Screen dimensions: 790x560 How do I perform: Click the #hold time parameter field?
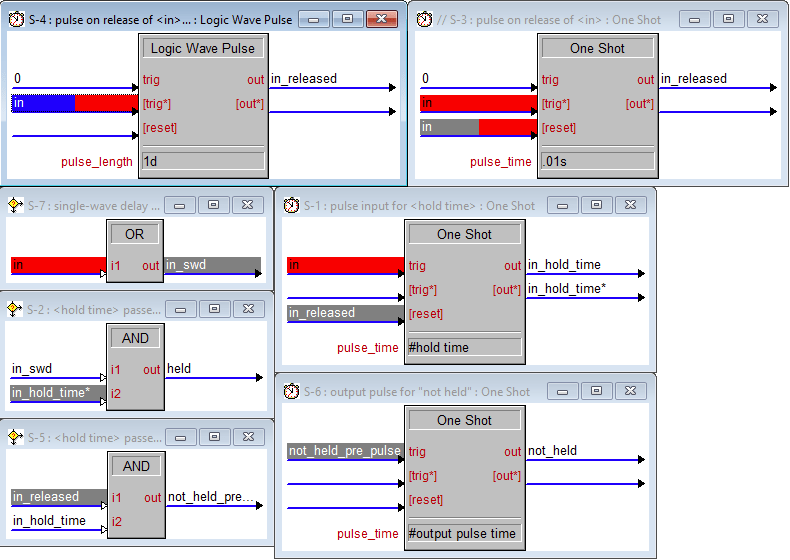click(464, 347)
